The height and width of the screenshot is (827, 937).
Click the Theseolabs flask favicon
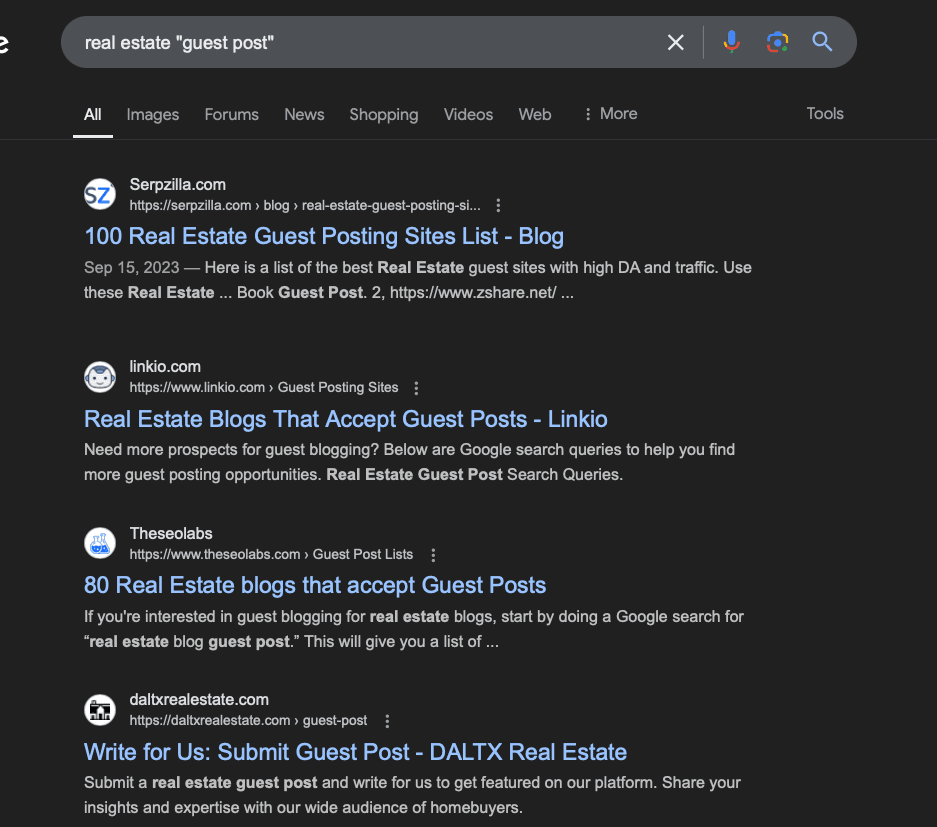click(99, 543)
